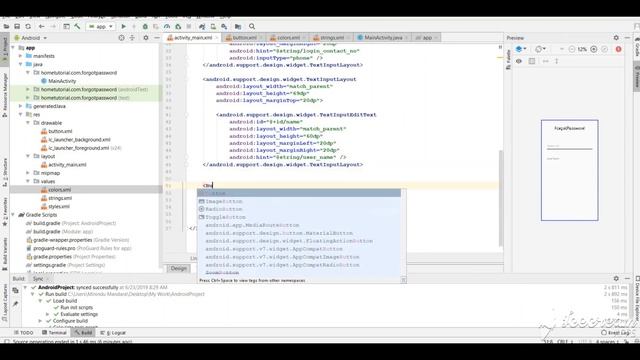Toggle the blueprint/design surface icon in Preview
This screenshot has height=360, width=640.
tap(532, 61)
